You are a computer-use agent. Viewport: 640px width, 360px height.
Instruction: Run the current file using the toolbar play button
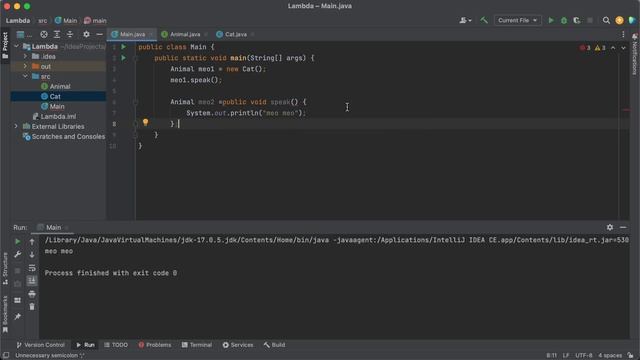pos(551,20)
